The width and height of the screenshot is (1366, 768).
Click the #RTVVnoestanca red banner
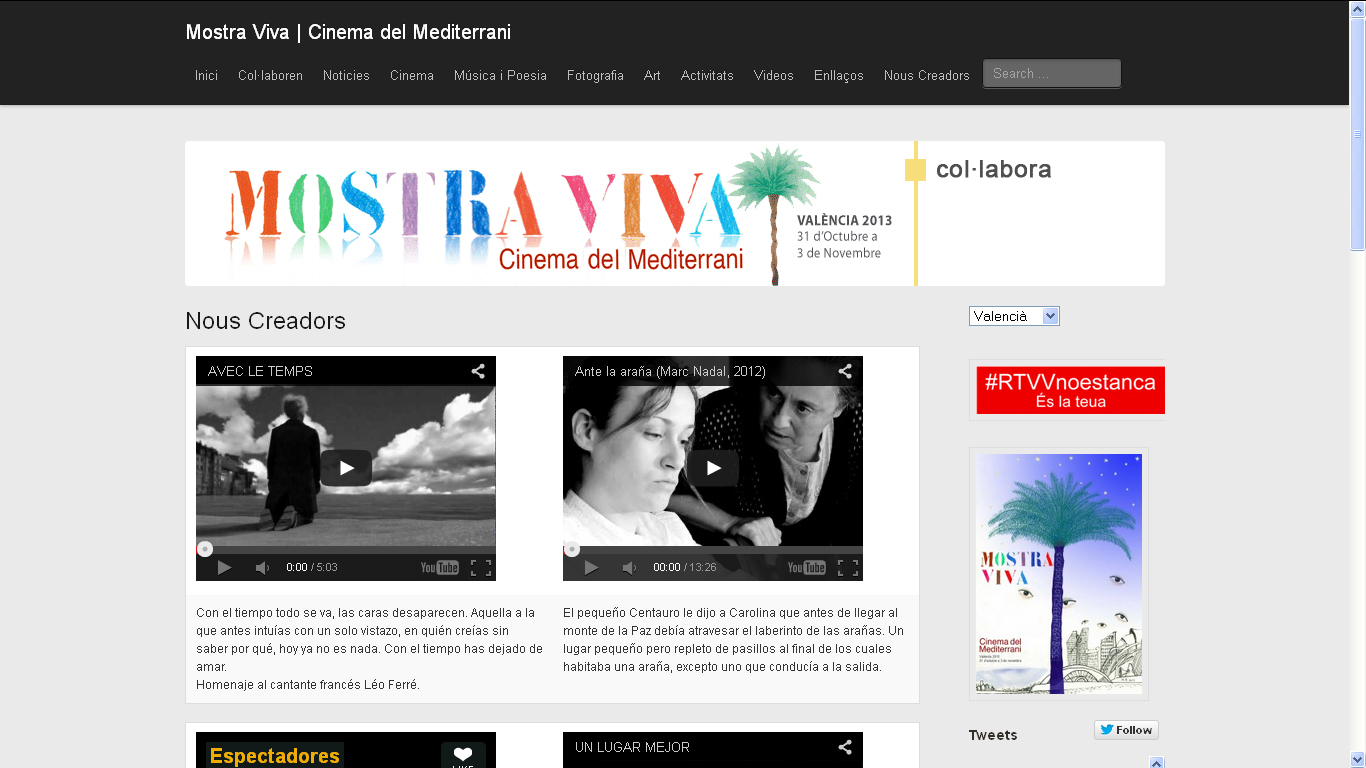pyautogui.click(x=1070, y=390)
